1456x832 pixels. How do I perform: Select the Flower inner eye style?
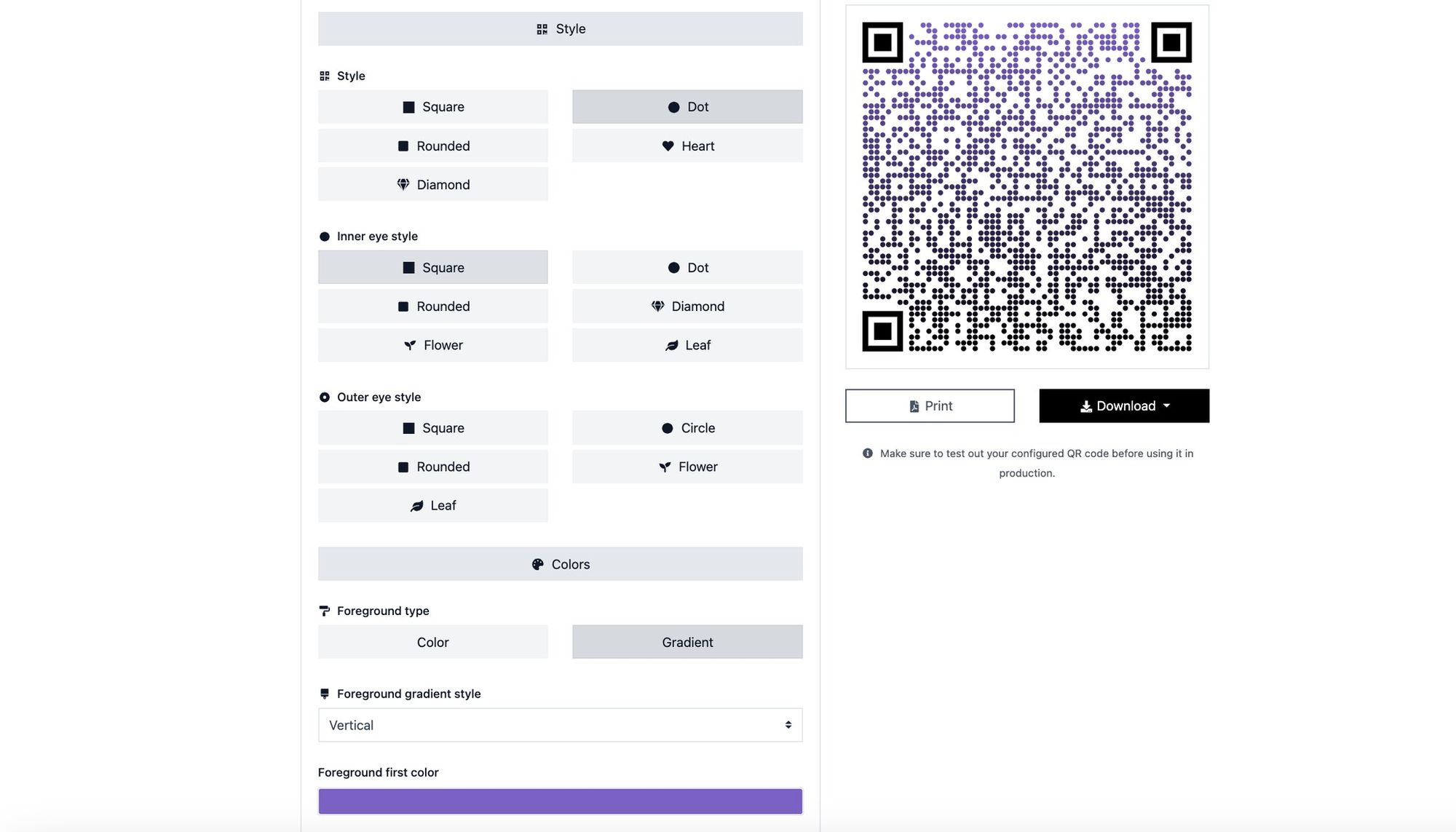[x=432, y=344]
